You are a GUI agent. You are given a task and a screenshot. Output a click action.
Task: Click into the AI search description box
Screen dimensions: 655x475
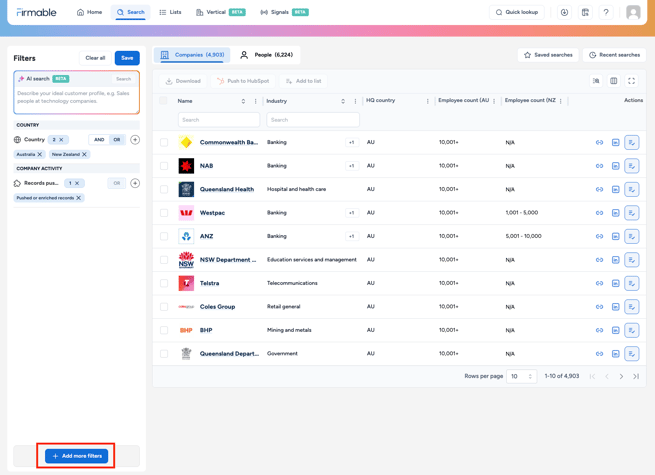(76, 99)
